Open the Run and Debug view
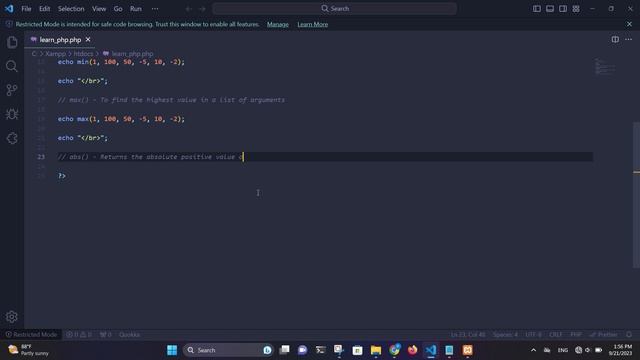The image size is (640, 360). (12, 114)
